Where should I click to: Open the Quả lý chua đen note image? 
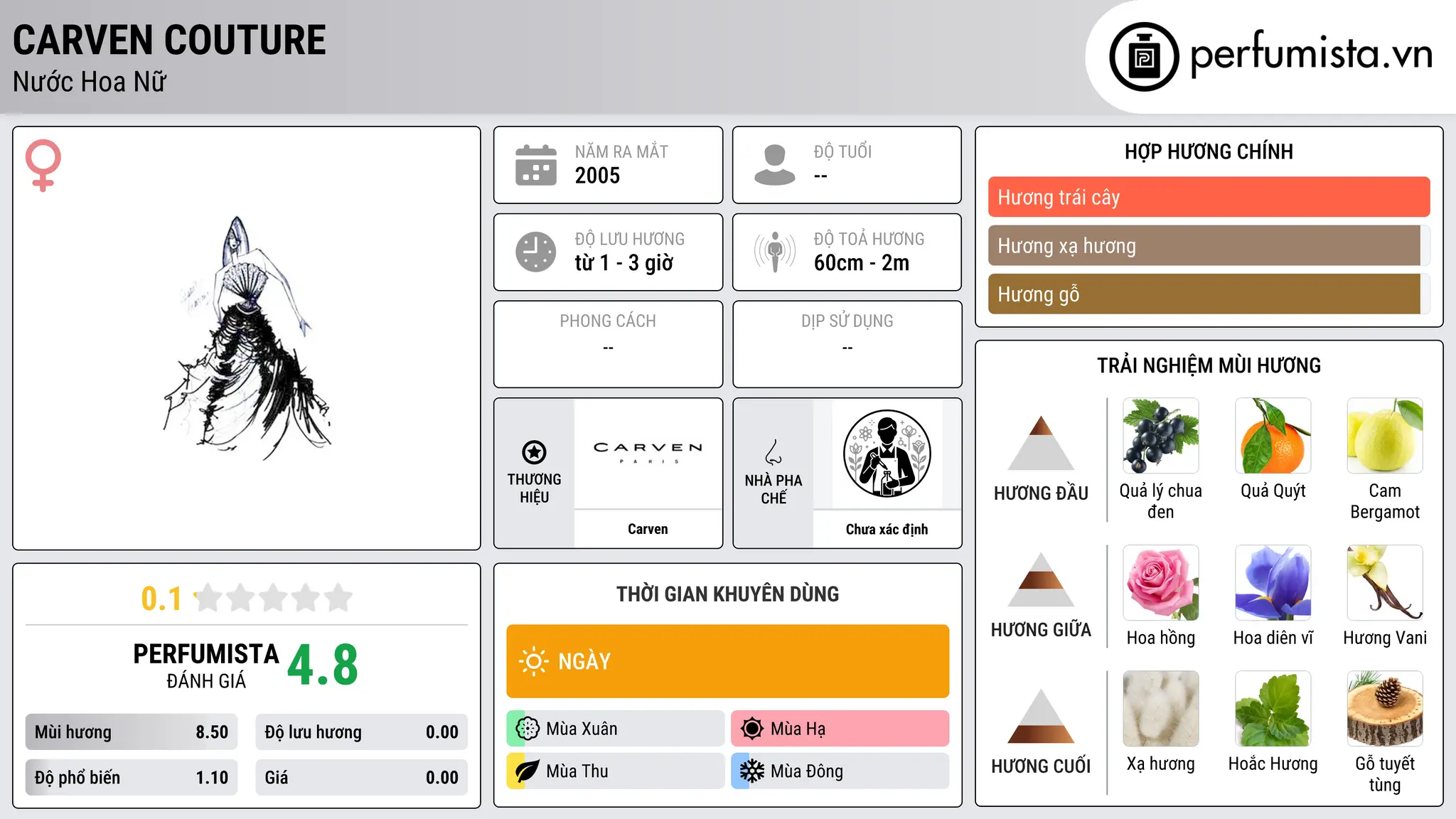(1161, 436)
